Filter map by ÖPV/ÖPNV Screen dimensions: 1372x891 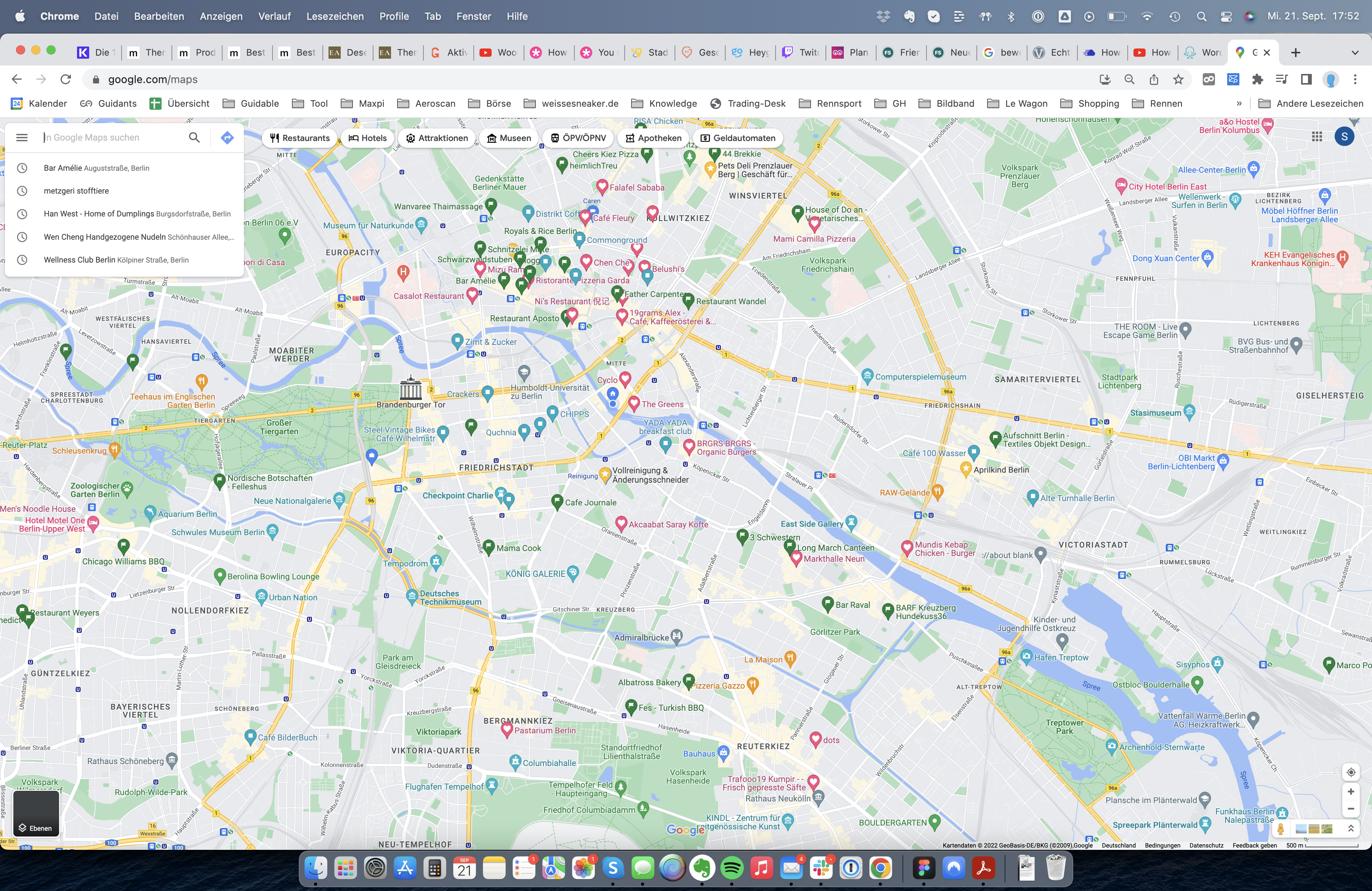point(578,138)
